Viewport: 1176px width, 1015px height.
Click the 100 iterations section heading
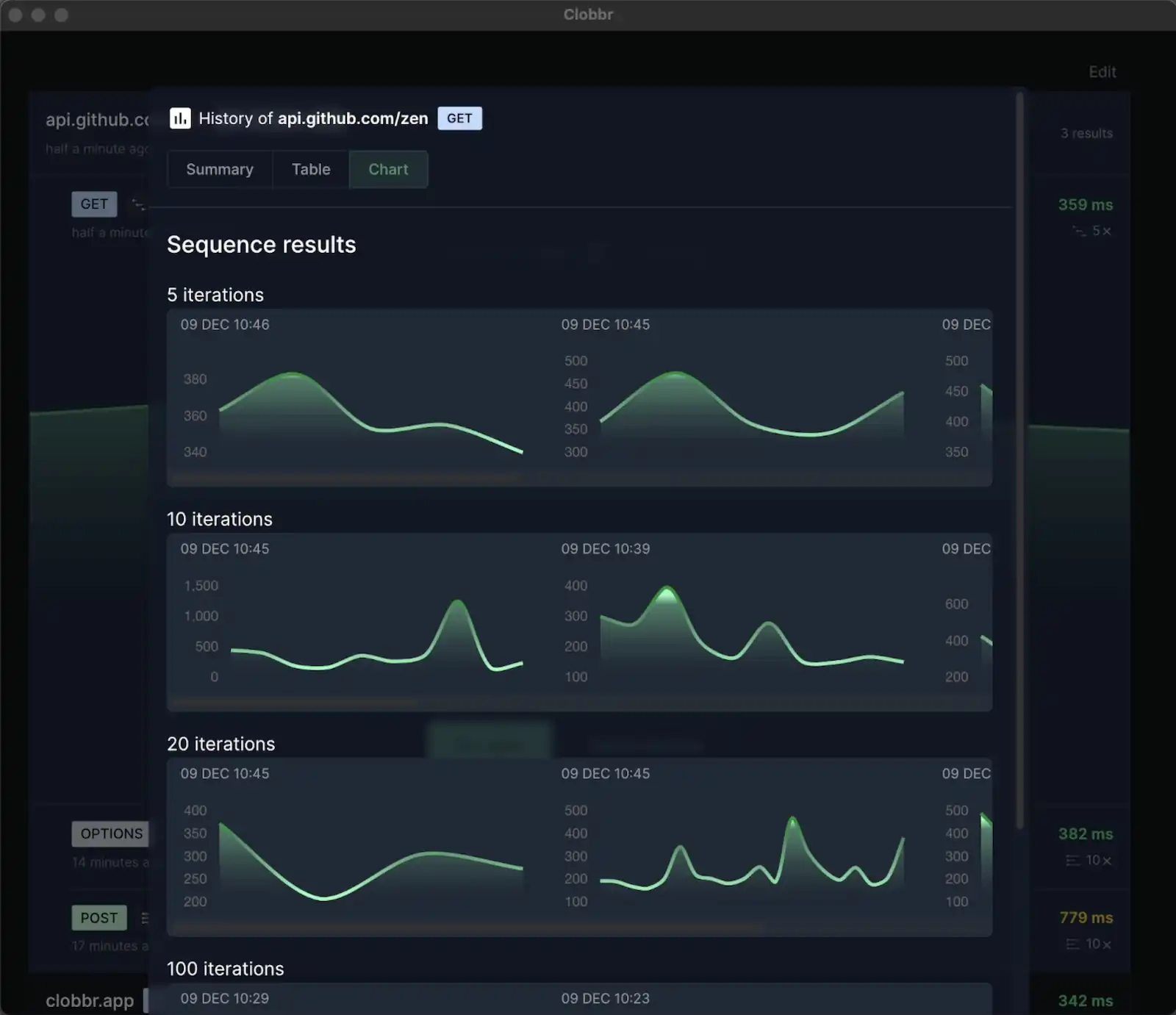225,969
